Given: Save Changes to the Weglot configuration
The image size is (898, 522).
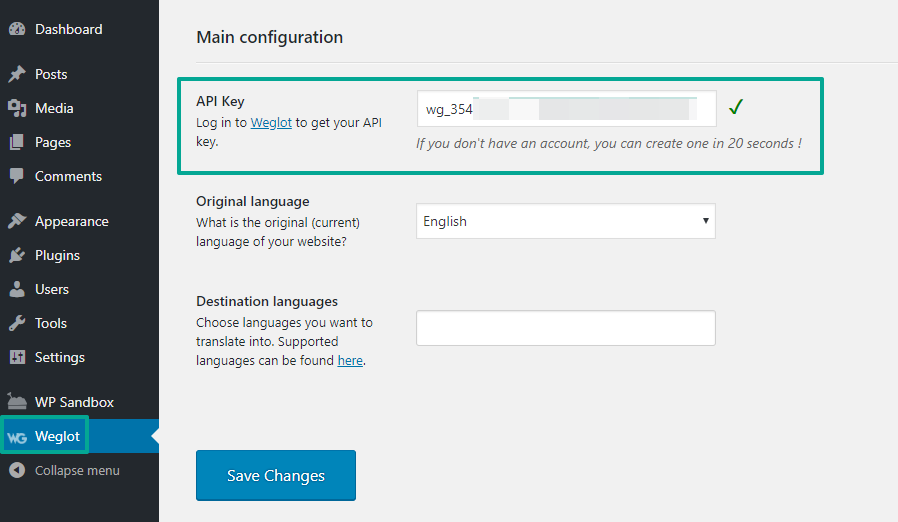Looking at the screenshot, I should tap(276, 475).
